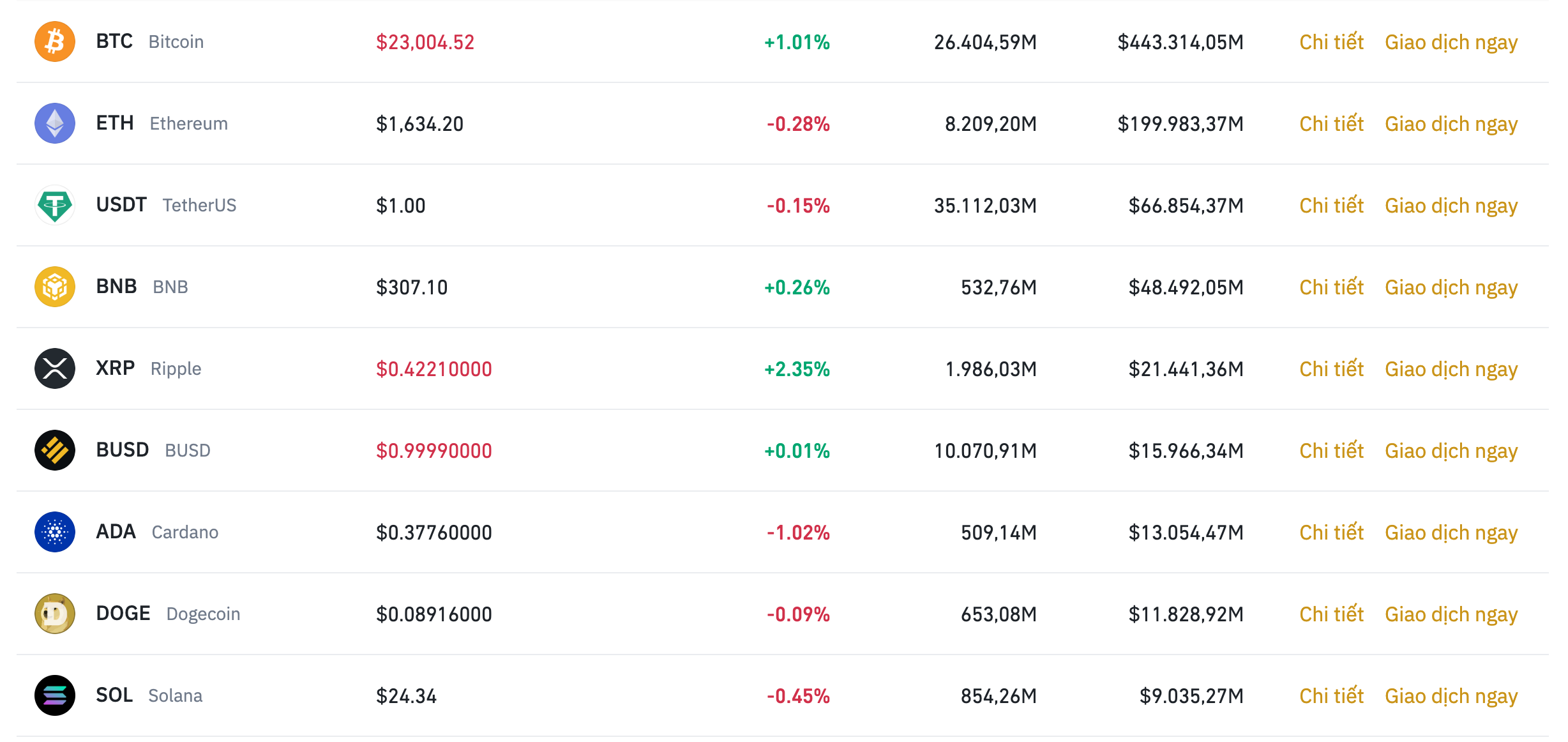
Task: Click the Solana price $24.34
Action: tap(406, 696)
